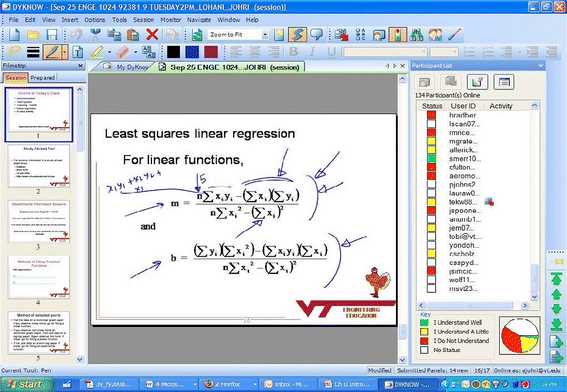Screen dimensions: 567x392
Task: Open the Zoom to Fit dropdown
Action: 265,35
